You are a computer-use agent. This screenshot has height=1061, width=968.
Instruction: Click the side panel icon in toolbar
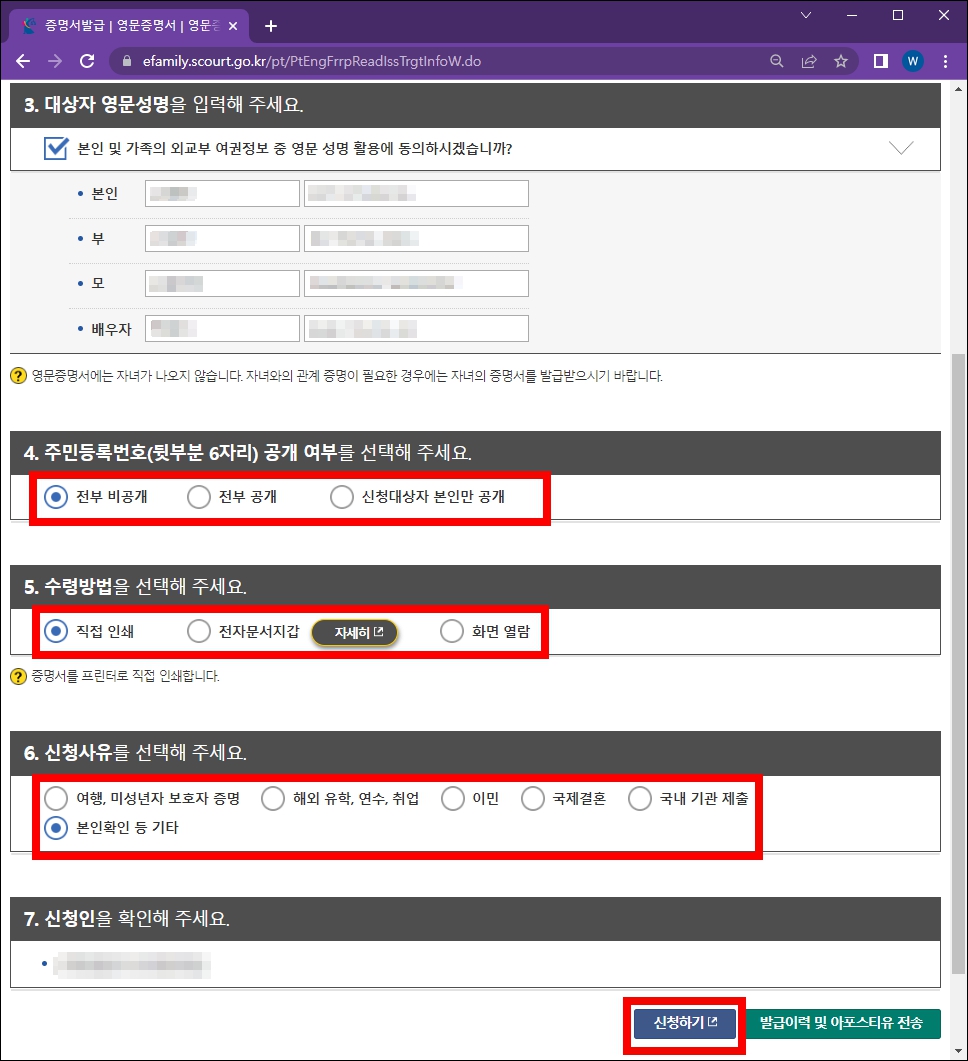coord(879,60)
